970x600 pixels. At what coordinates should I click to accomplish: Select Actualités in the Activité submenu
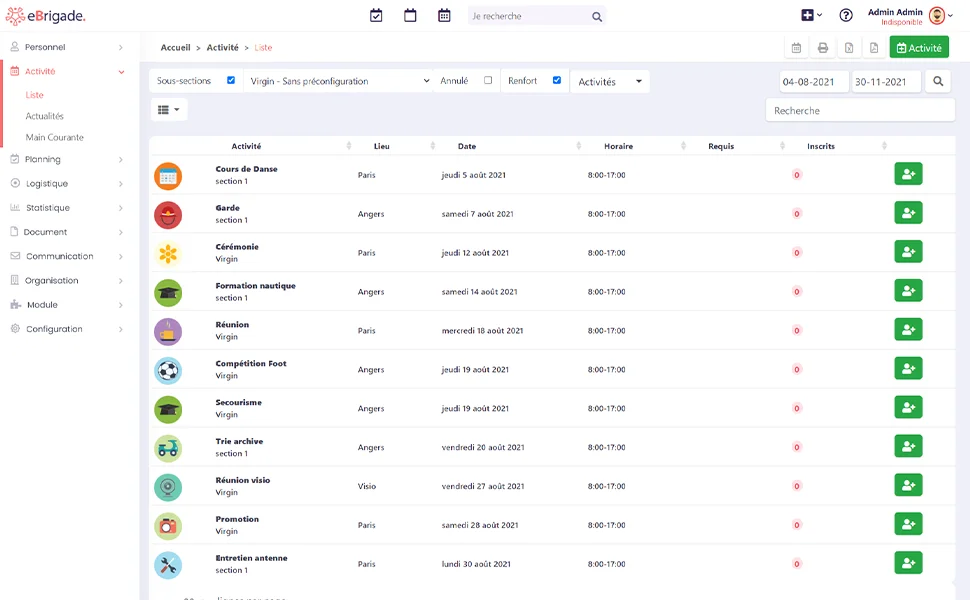(x=45, y=116)
